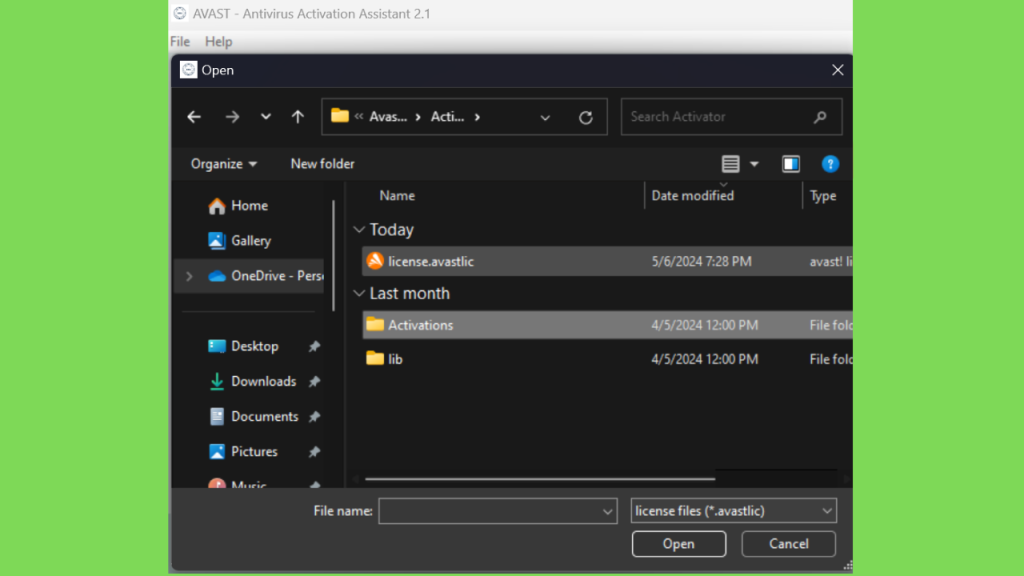The height and width of the screenshot is (576, 1024).
Task: Click the Avast icon beside license.avastlic
Action: coord(375,261)
